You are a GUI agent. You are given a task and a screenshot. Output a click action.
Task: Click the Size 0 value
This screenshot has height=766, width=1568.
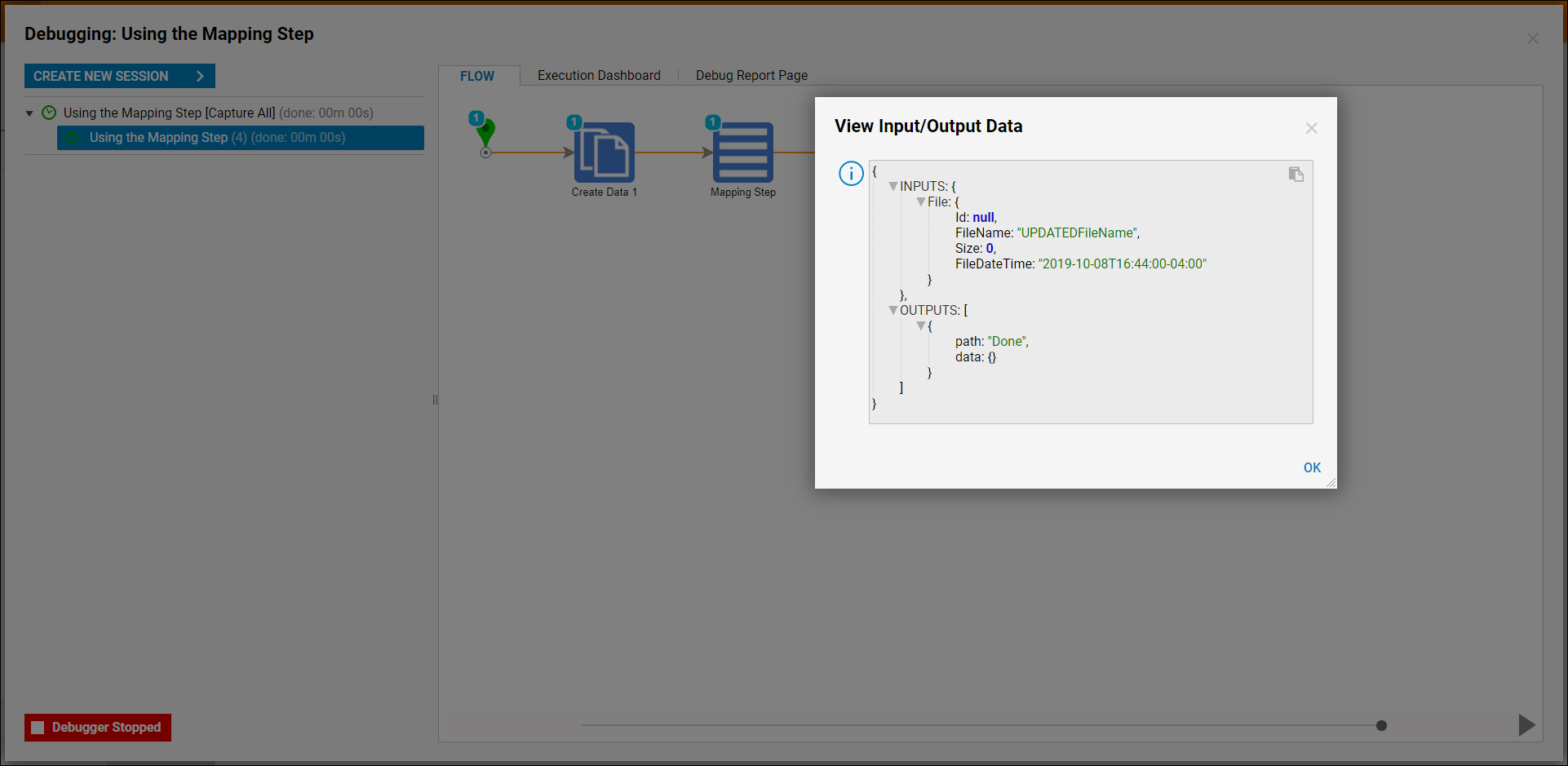tap(990, 248)
